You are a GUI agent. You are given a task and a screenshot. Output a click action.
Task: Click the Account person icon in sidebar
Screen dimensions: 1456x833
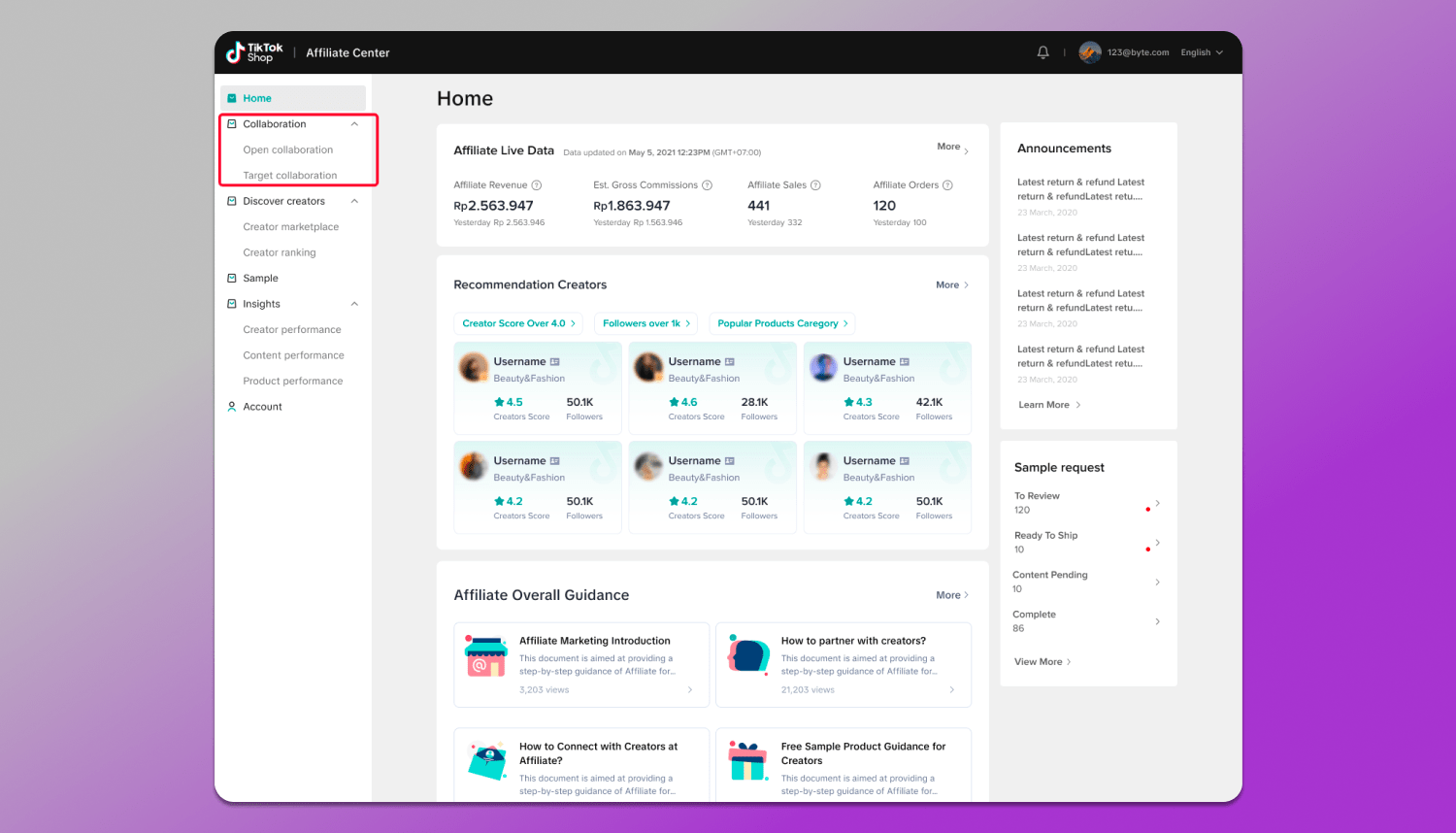click(232, 407)
